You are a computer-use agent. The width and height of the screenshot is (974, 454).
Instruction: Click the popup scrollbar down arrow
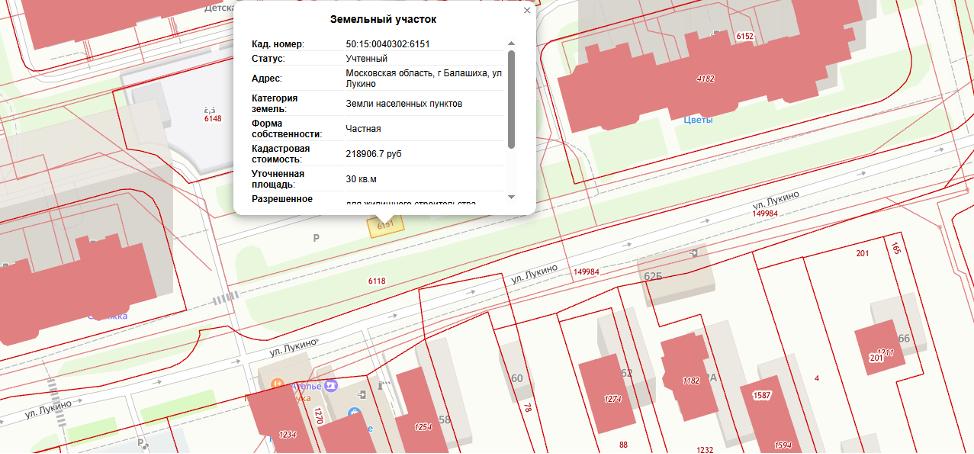[x=511, y=197]
